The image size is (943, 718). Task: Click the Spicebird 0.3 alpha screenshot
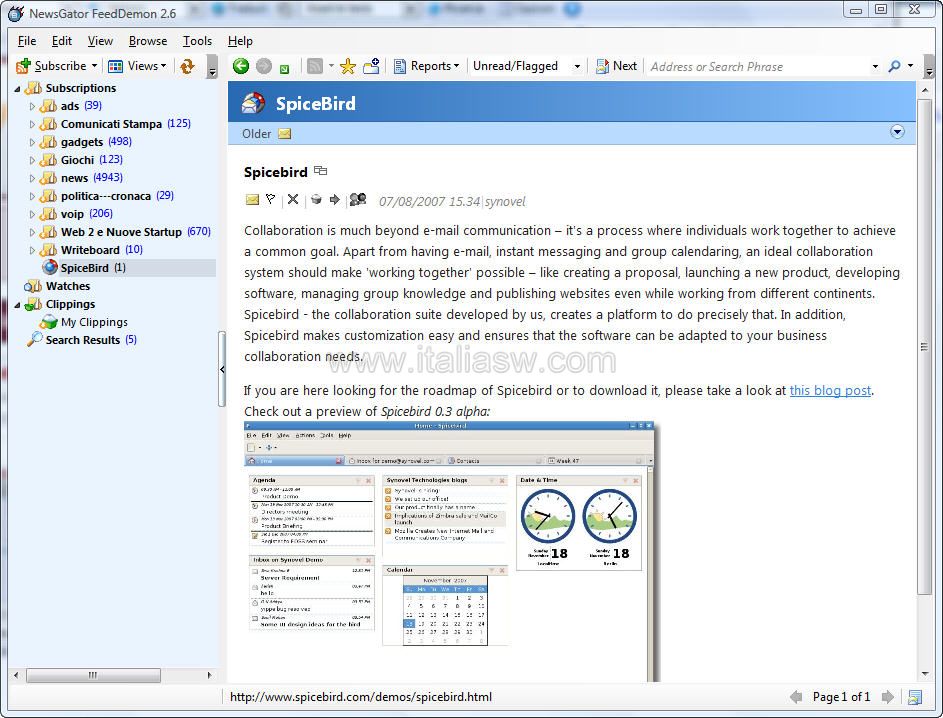pos(449,551)
